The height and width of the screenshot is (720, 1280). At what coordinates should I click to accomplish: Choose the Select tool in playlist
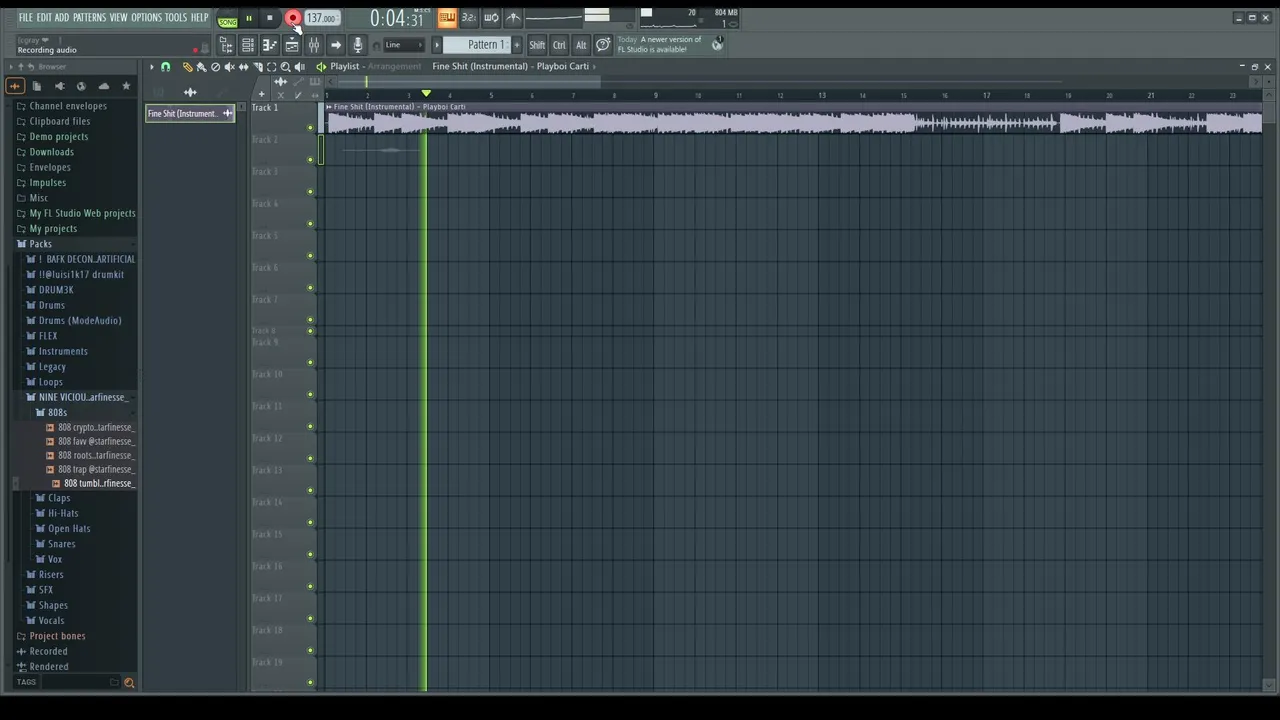pyautogui.click(x=271, y=67)
